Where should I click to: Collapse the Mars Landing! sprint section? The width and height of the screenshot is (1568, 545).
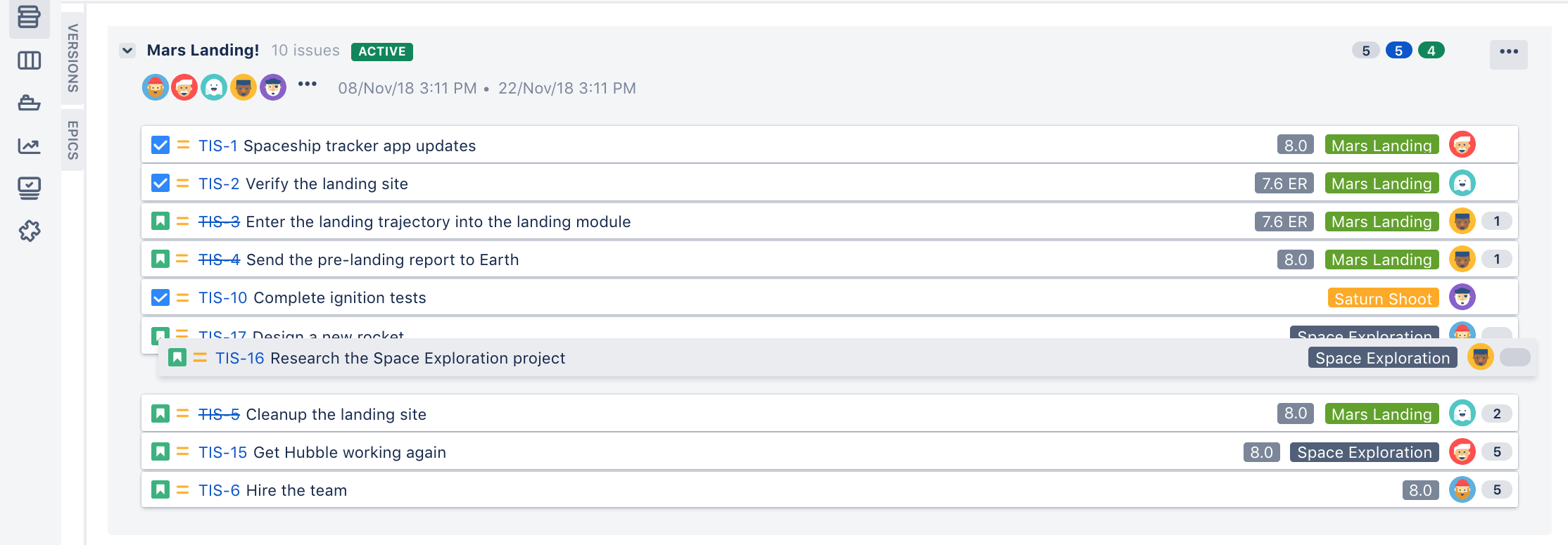click(x=127, y=51)
